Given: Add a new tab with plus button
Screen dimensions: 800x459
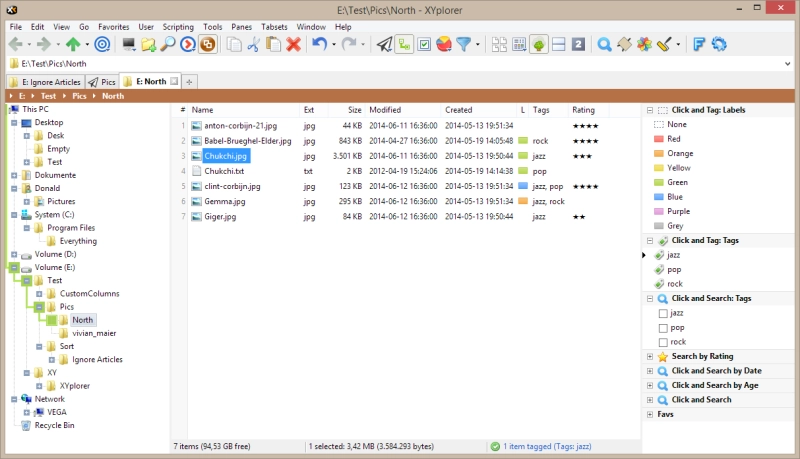Looking at the screenshot, I should (x=189, y=82).
